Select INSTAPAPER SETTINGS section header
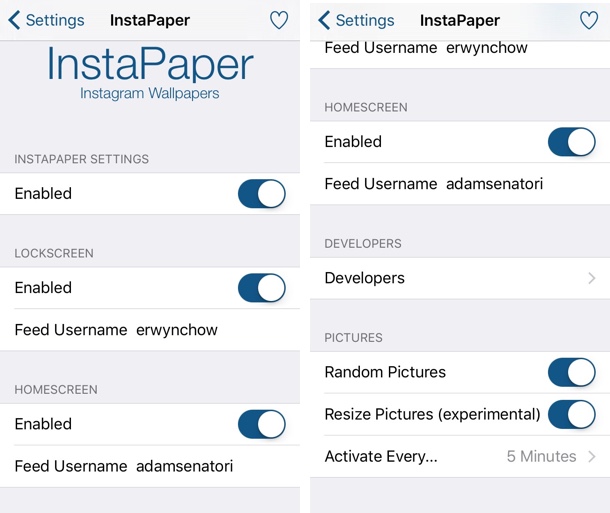Viewport: 610px width, 513px height. pos(82,159)
